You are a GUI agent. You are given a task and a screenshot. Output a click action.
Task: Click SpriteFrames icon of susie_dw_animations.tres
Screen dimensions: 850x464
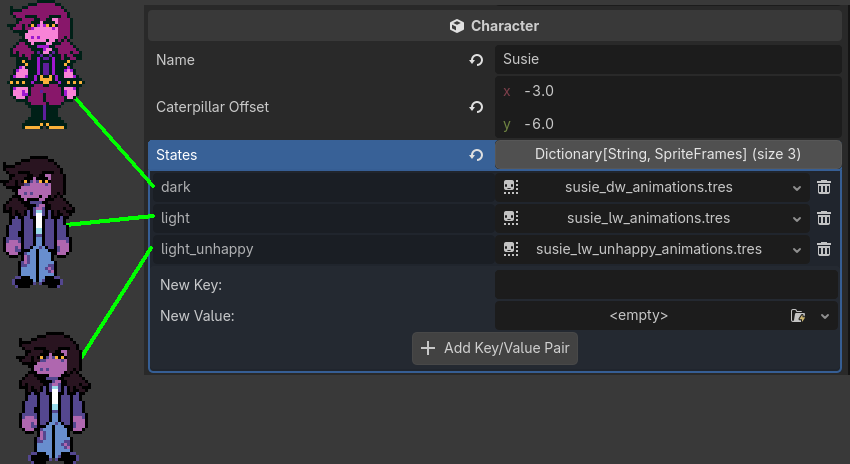click(511, 187)
